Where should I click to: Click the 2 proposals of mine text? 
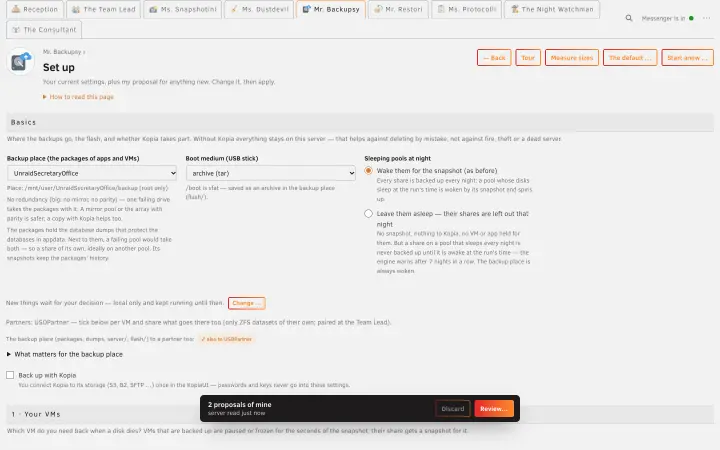239,405
